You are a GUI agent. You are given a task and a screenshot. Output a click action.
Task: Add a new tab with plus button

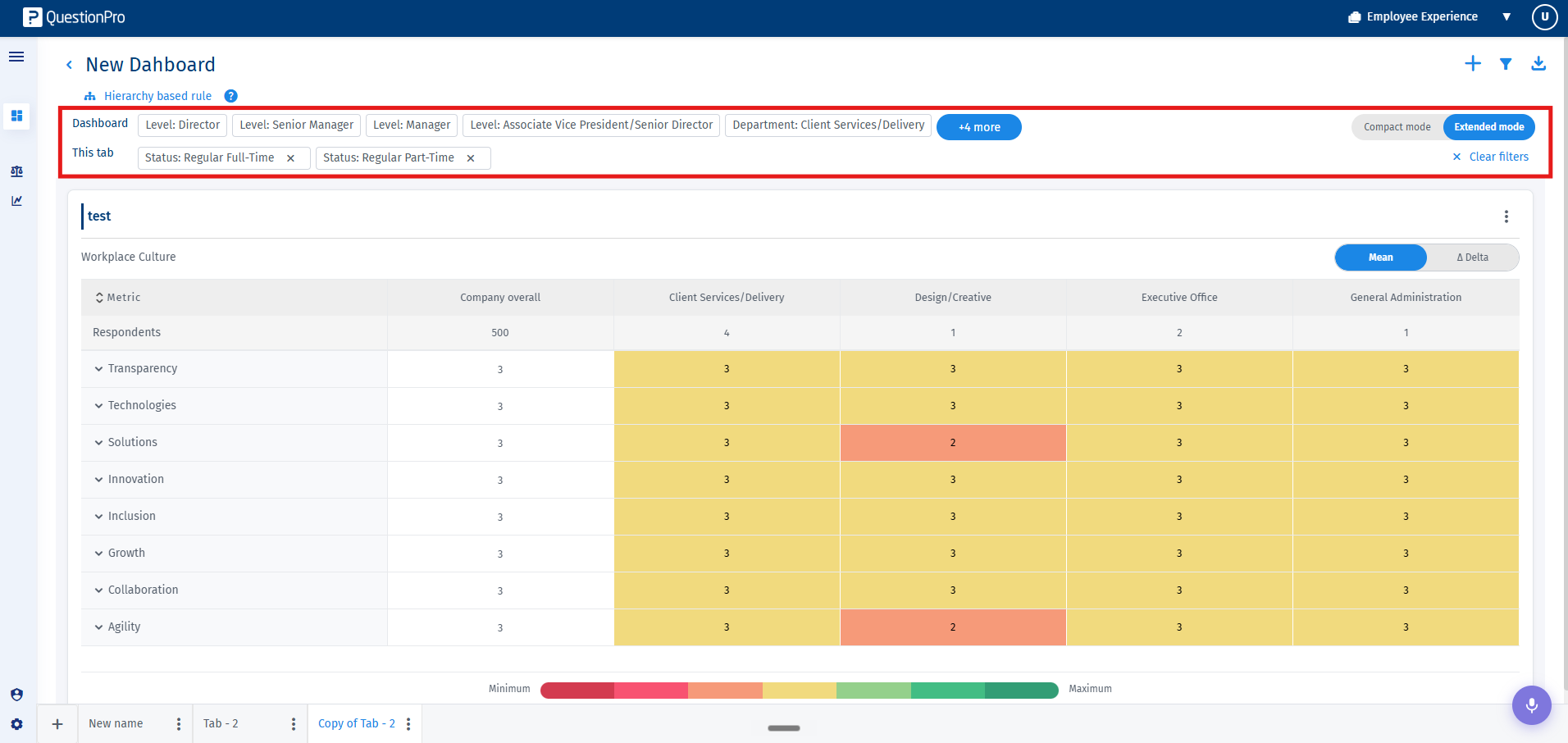click(57, 724)
